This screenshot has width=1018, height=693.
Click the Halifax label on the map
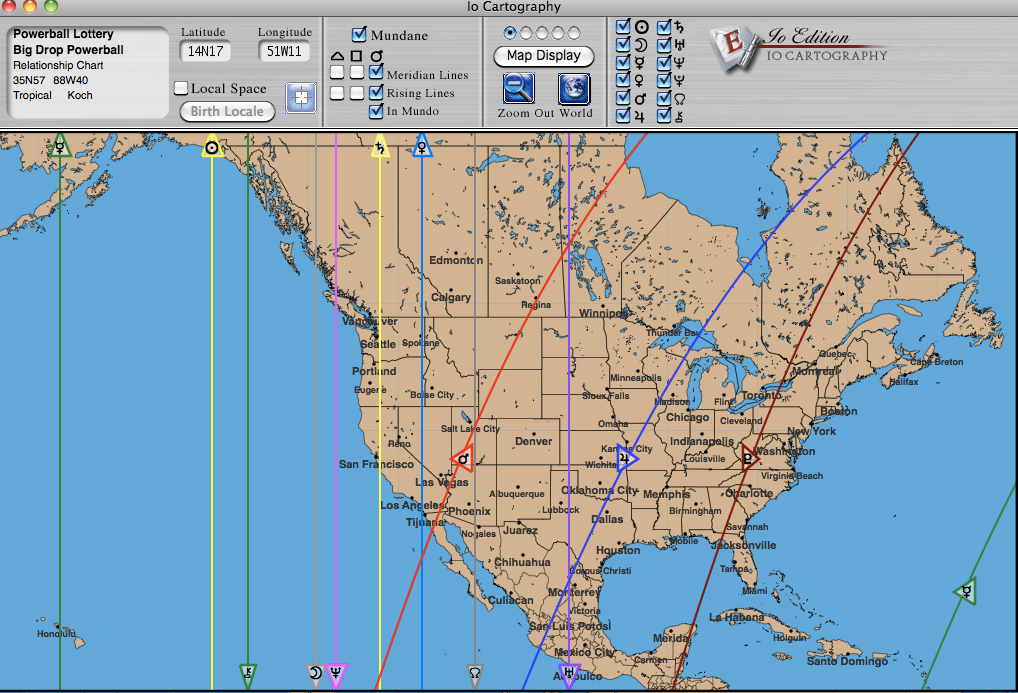click(x=904, y=382)
